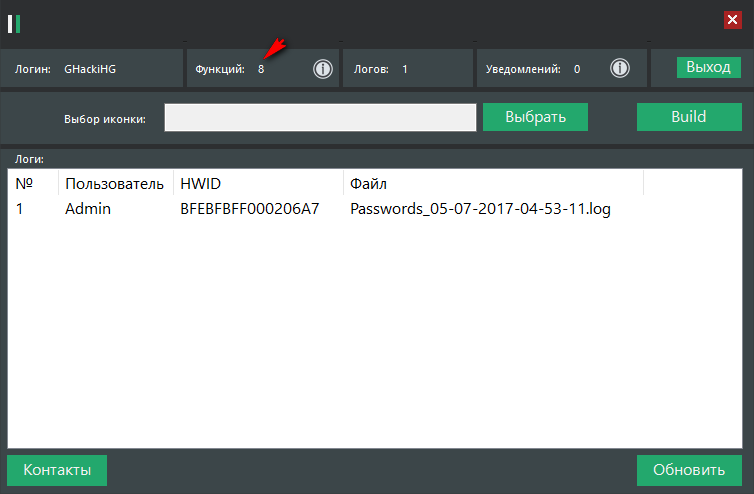Click the Build button
This screenshot has height=494, width=754.
688,117
